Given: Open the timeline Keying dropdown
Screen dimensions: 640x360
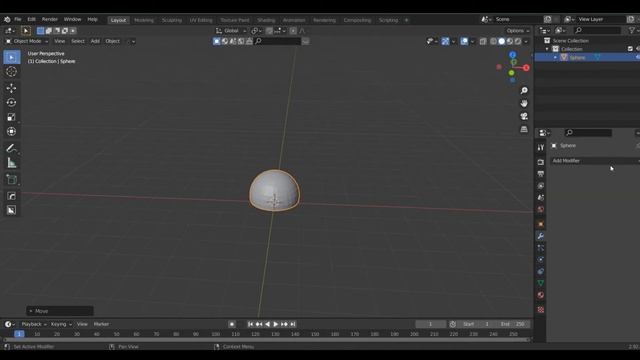Looking at the screenshot, I should click(x=61, y=324).
